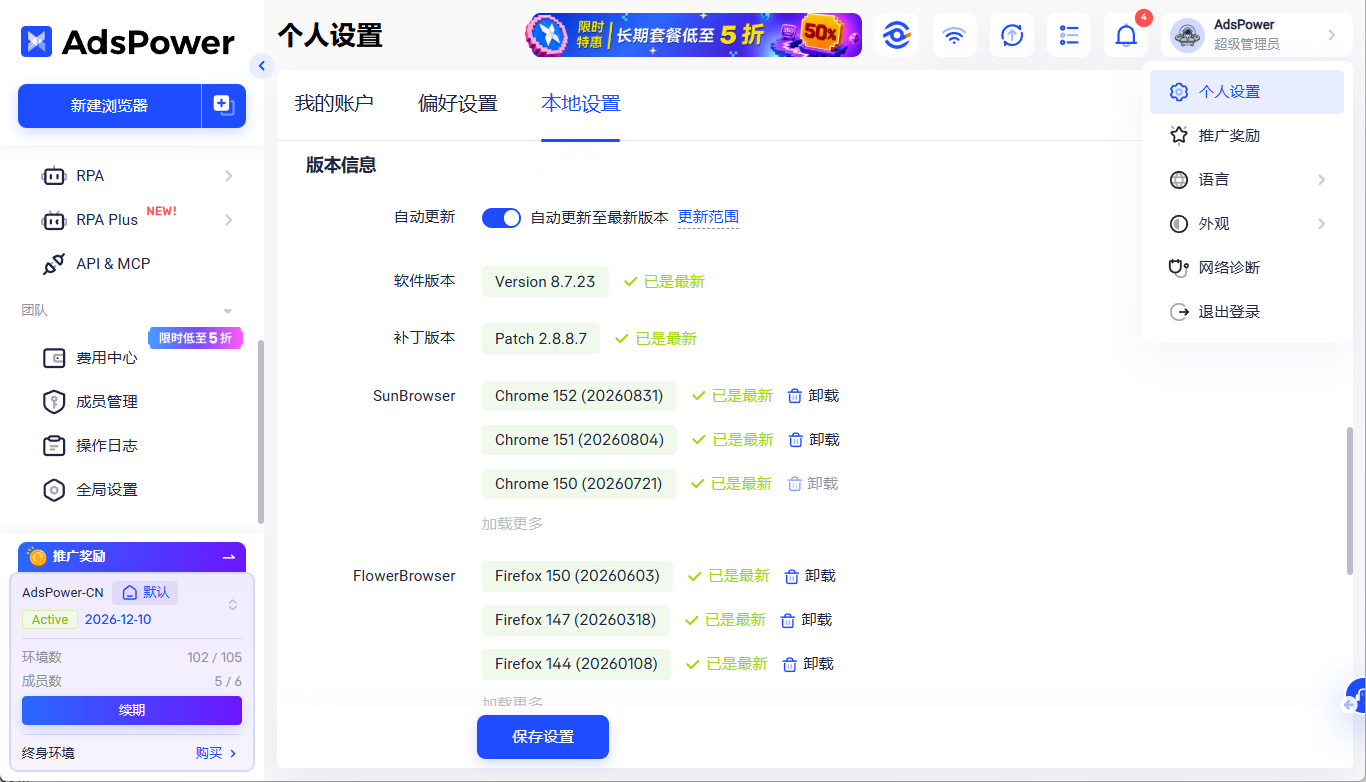Select the 本地设置 tab
The height and width of the screenshot is (782, 1366).
(581, 103)
